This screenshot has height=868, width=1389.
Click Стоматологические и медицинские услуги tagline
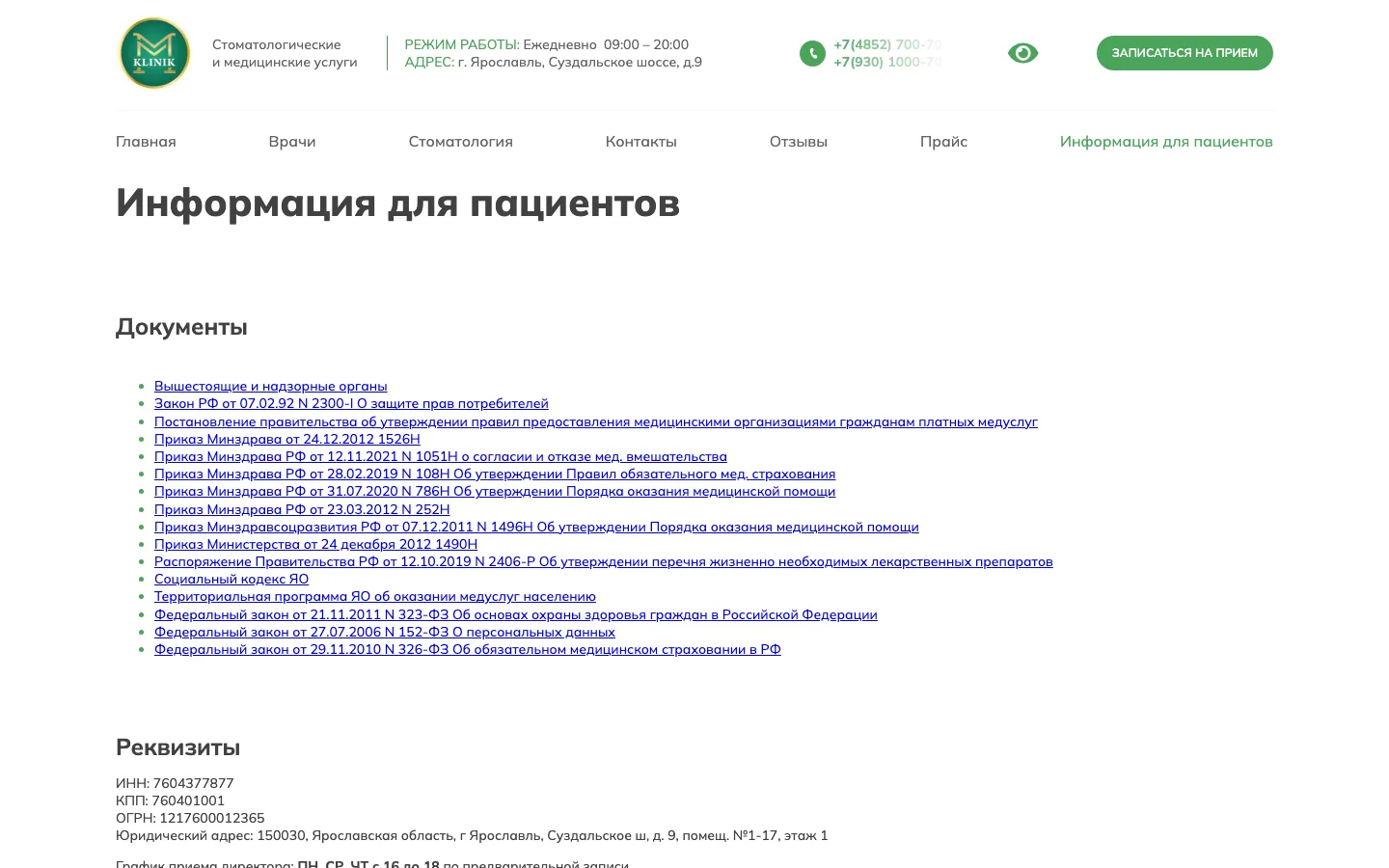pos(285,53)
